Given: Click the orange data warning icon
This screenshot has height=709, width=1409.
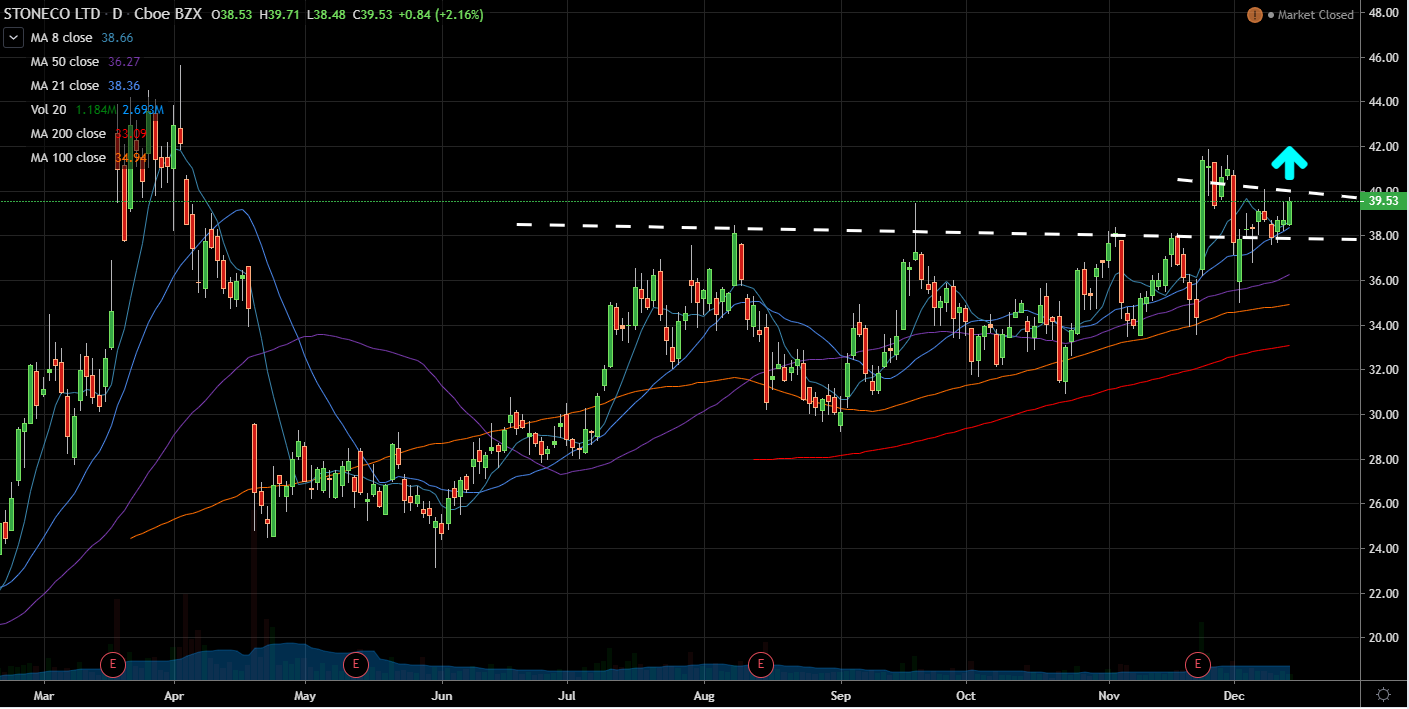Looking at the screenshot, I should [x=1254, y=14].
